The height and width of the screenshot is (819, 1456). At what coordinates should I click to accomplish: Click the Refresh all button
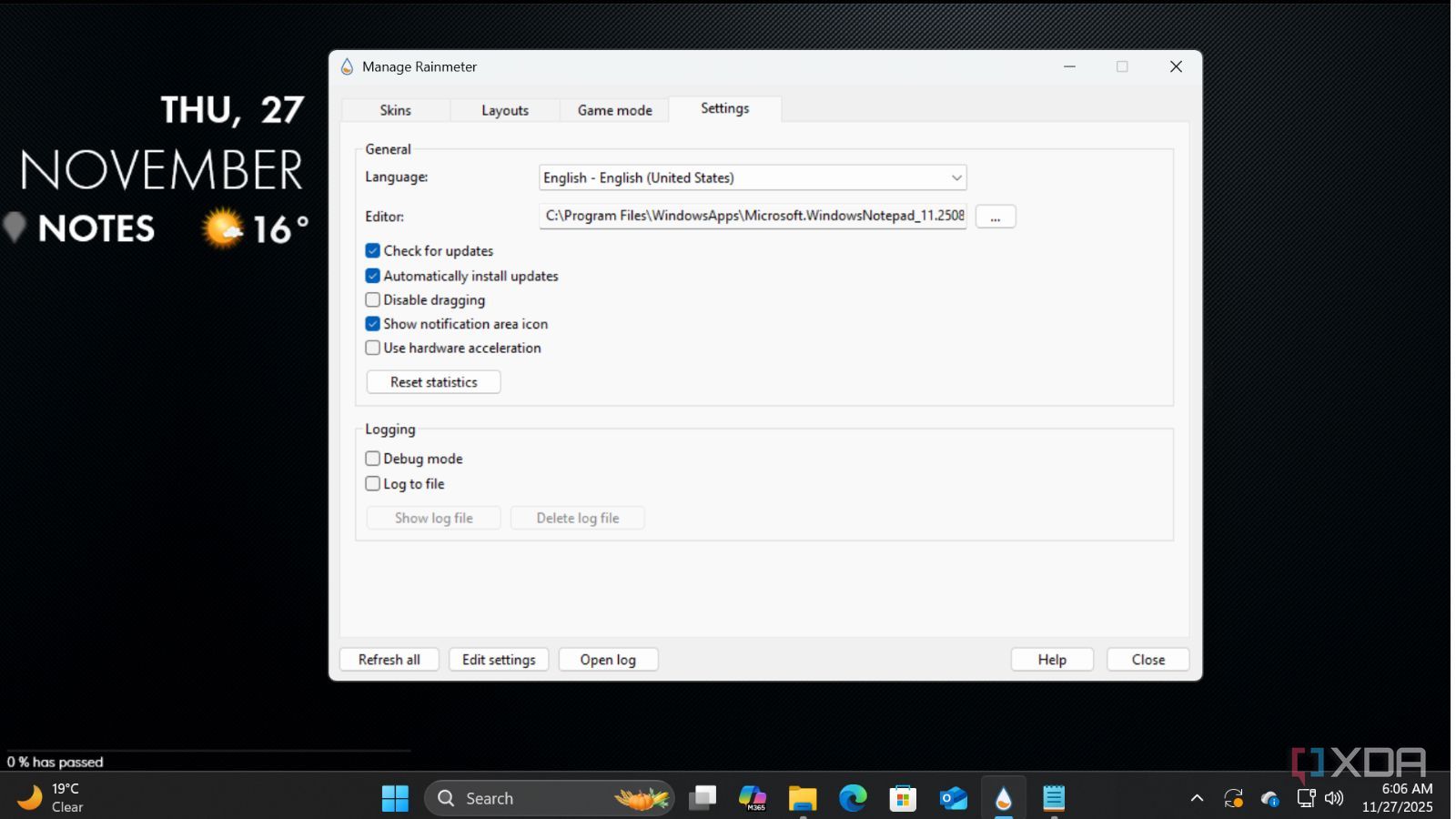click(389, 660)
